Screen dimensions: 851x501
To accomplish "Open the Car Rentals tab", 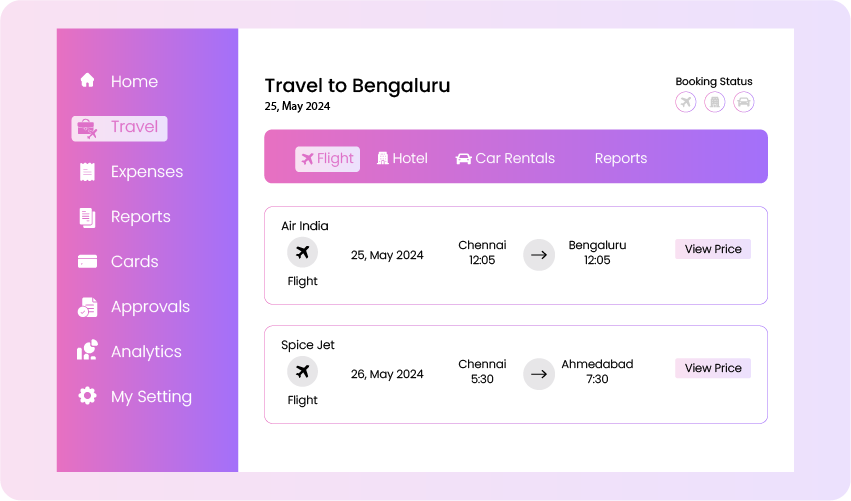I will click(505, 158).
